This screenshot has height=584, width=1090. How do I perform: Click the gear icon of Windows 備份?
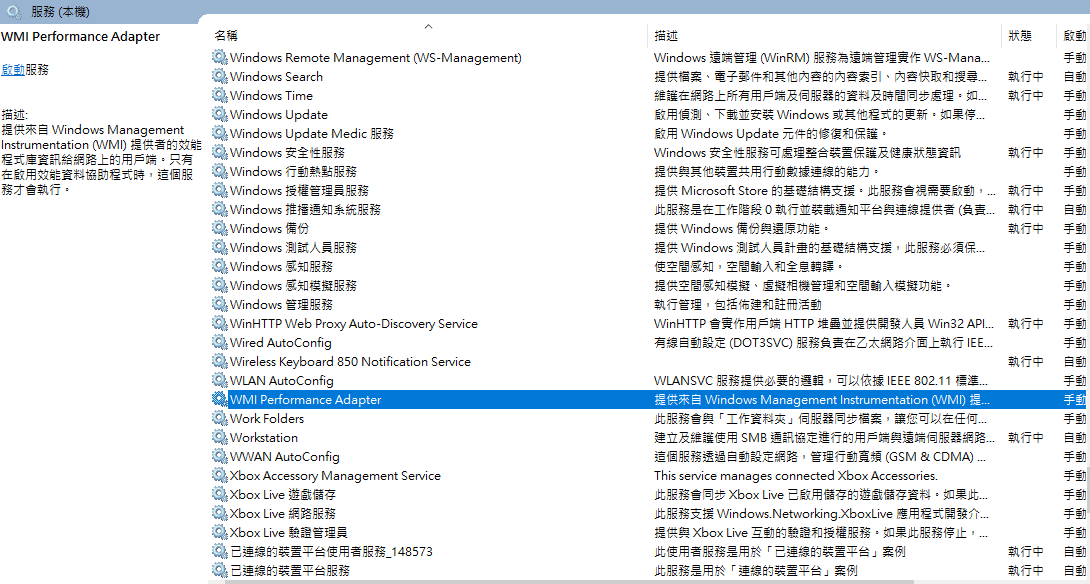click(x=220, y=229)
